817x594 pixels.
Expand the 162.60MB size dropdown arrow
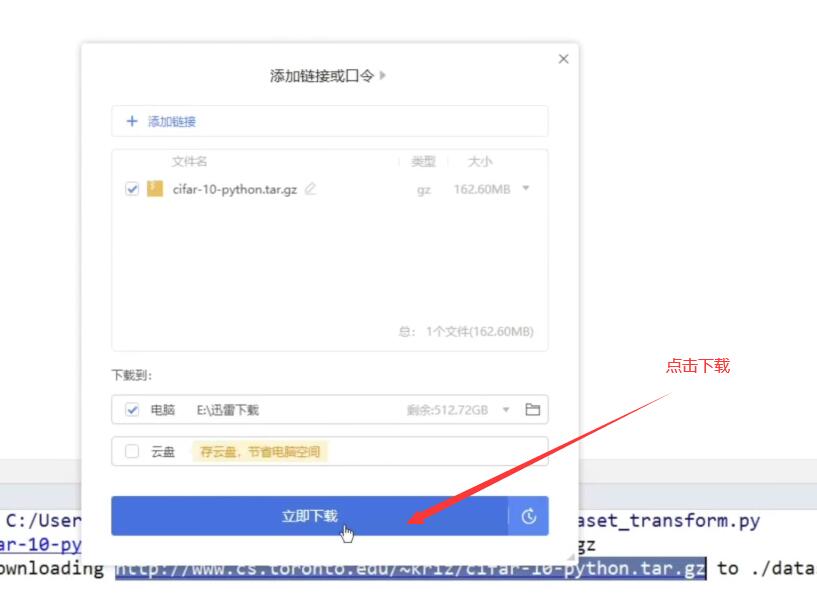(x=527, y=188)
